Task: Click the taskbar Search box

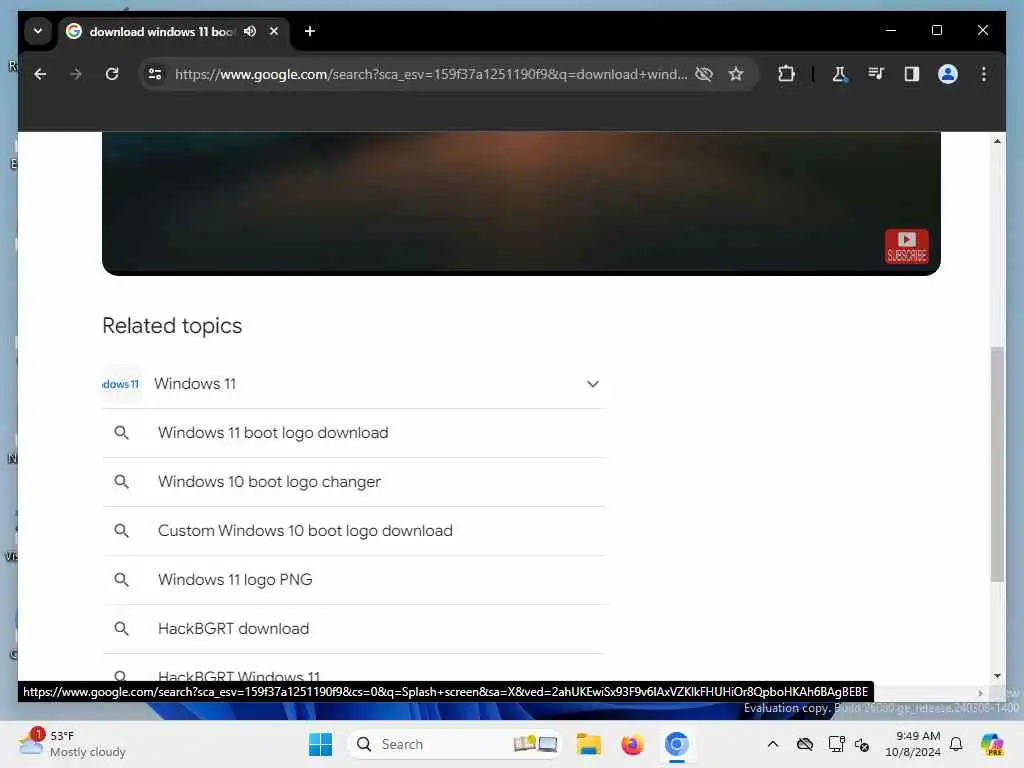Action: click(x=455, y=744)
